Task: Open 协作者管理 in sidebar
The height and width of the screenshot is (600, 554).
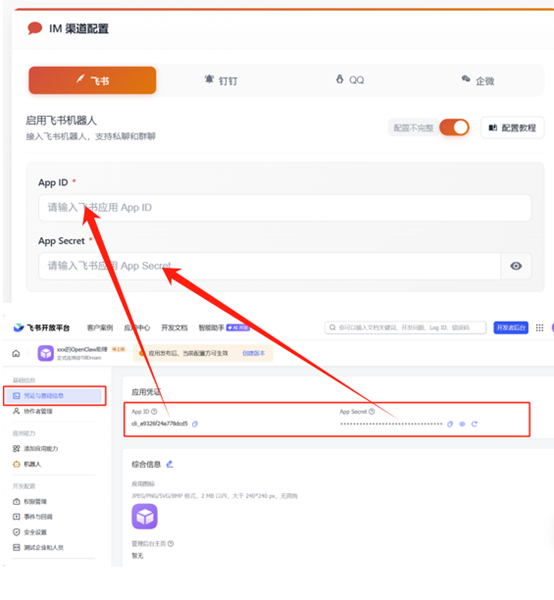Action: click(33, 411)
